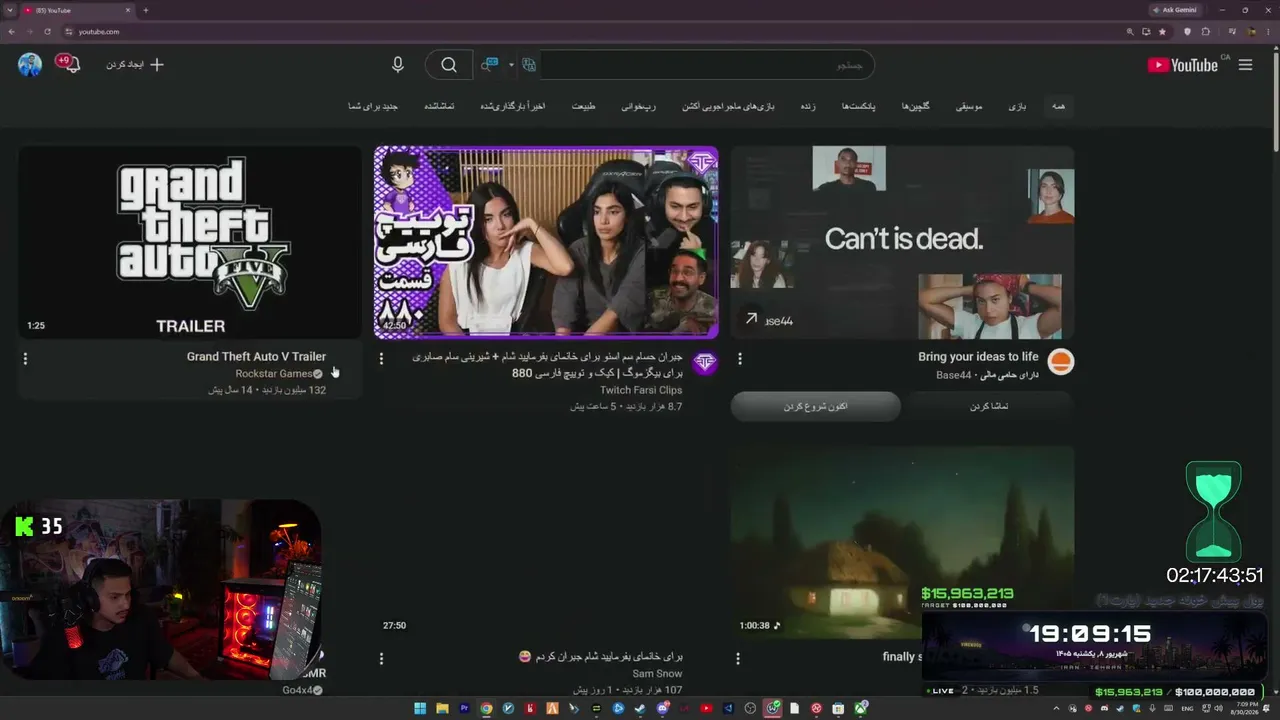This screenshot has height=720, width=1280.
Task: Click the taskbar clock showing 7:09 PM
Action: pyautogui.click(x=1246, y=709)
